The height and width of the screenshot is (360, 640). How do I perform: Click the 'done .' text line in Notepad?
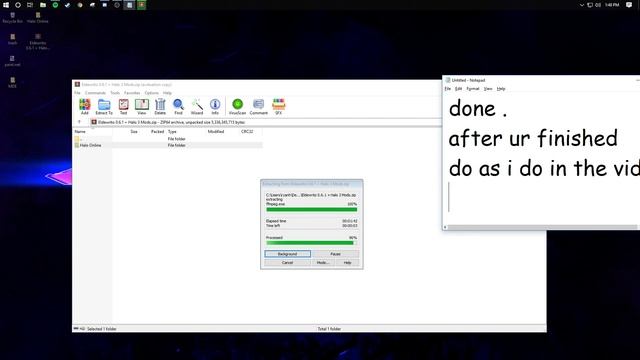click(x=478, y=109)
